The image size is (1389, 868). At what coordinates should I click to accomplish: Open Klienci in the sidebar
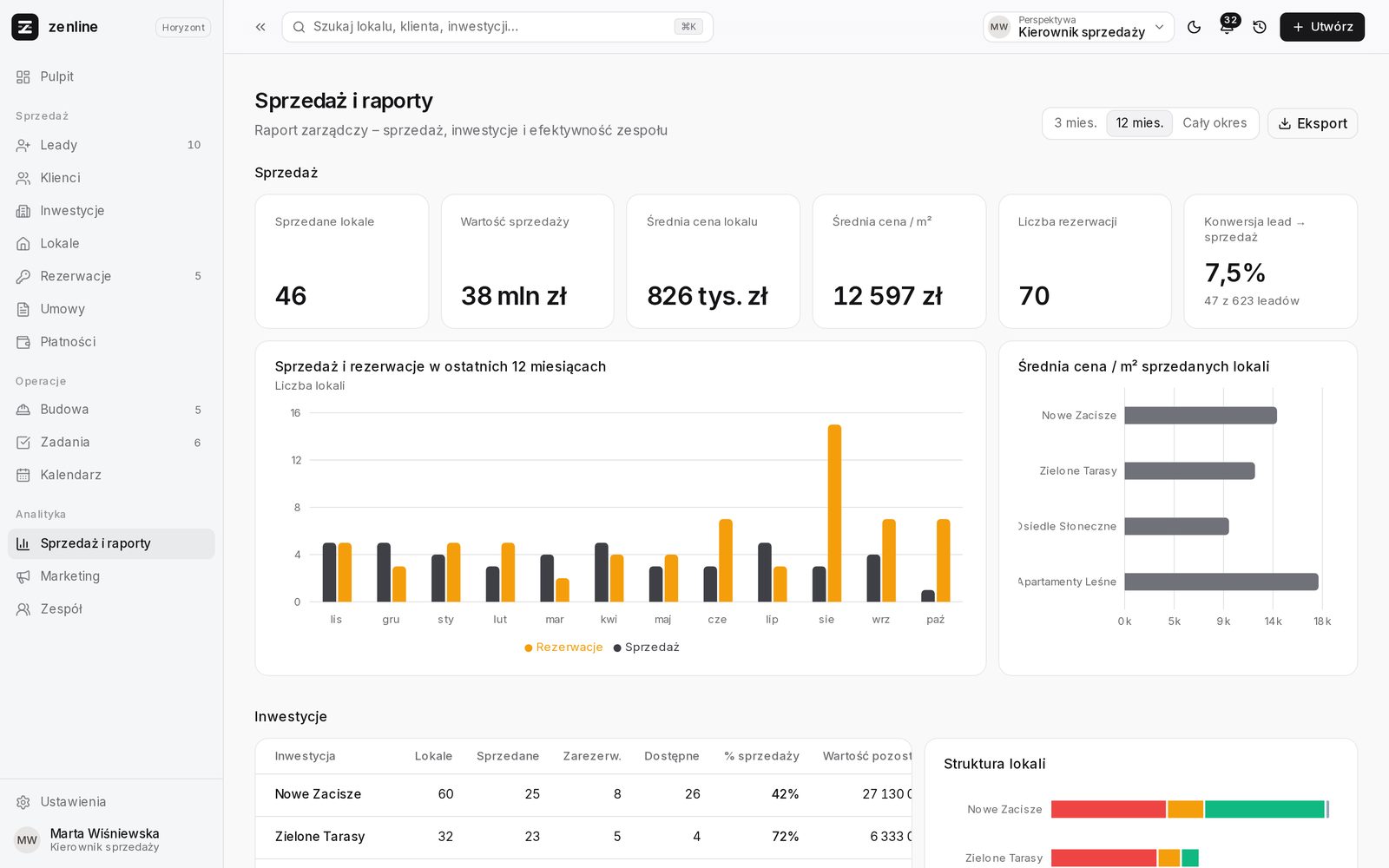[x=111, y=178]
